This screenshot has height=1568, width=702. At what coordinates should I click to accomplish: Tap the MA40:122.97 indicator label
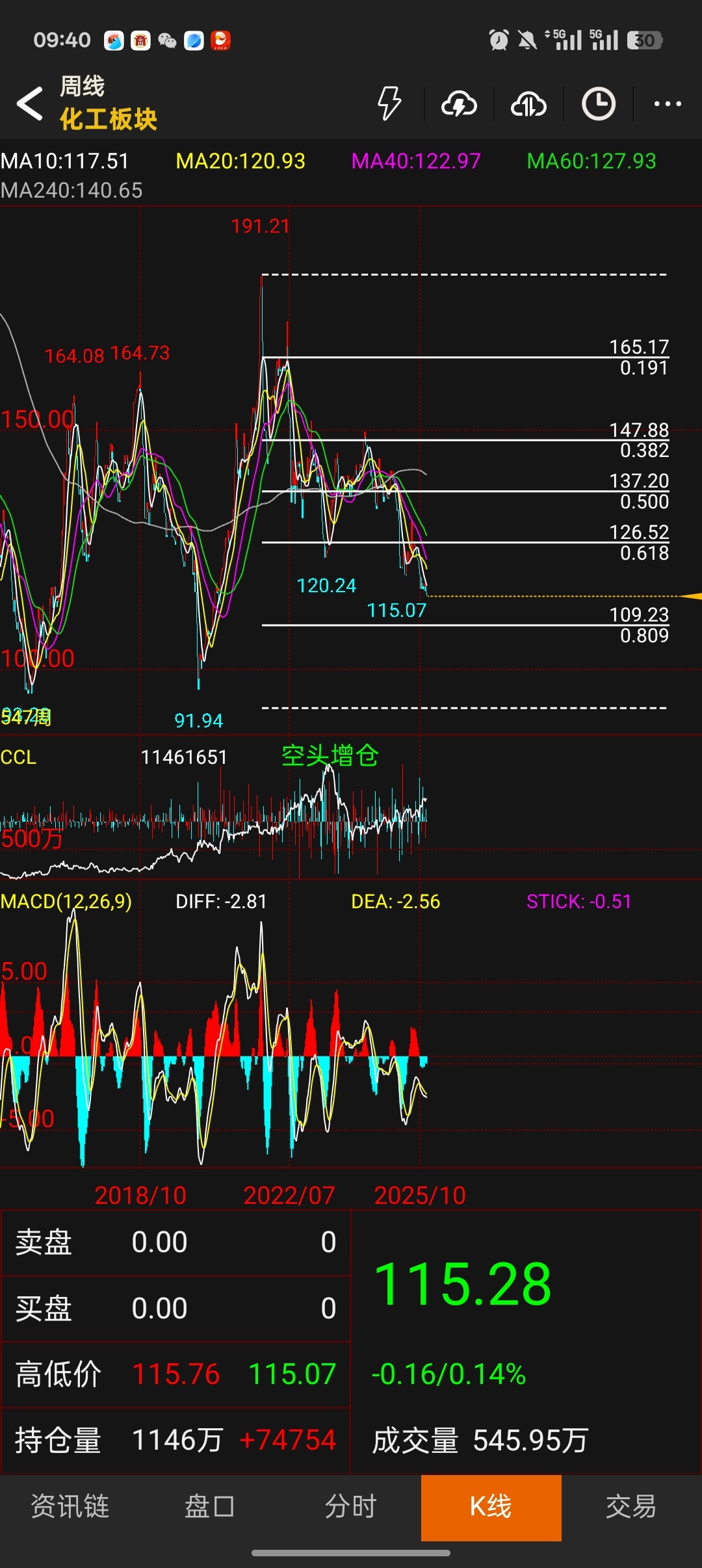point(416,161)
